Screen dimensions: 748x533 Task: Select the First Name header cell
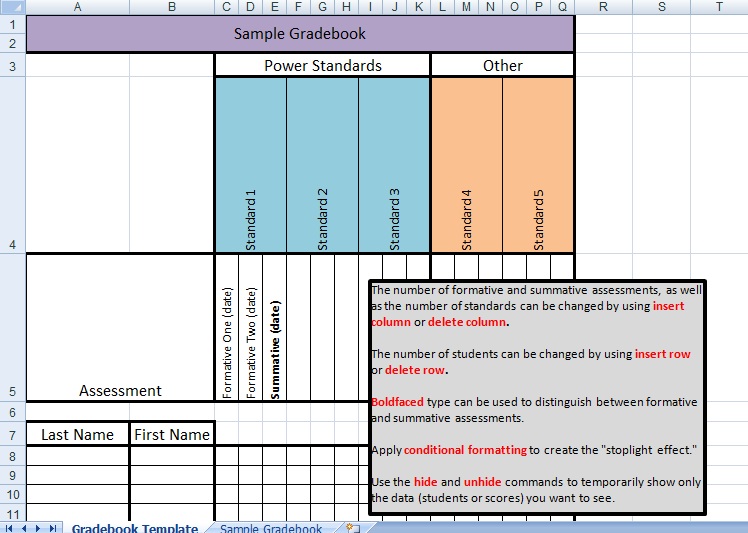tap(172, 434)
